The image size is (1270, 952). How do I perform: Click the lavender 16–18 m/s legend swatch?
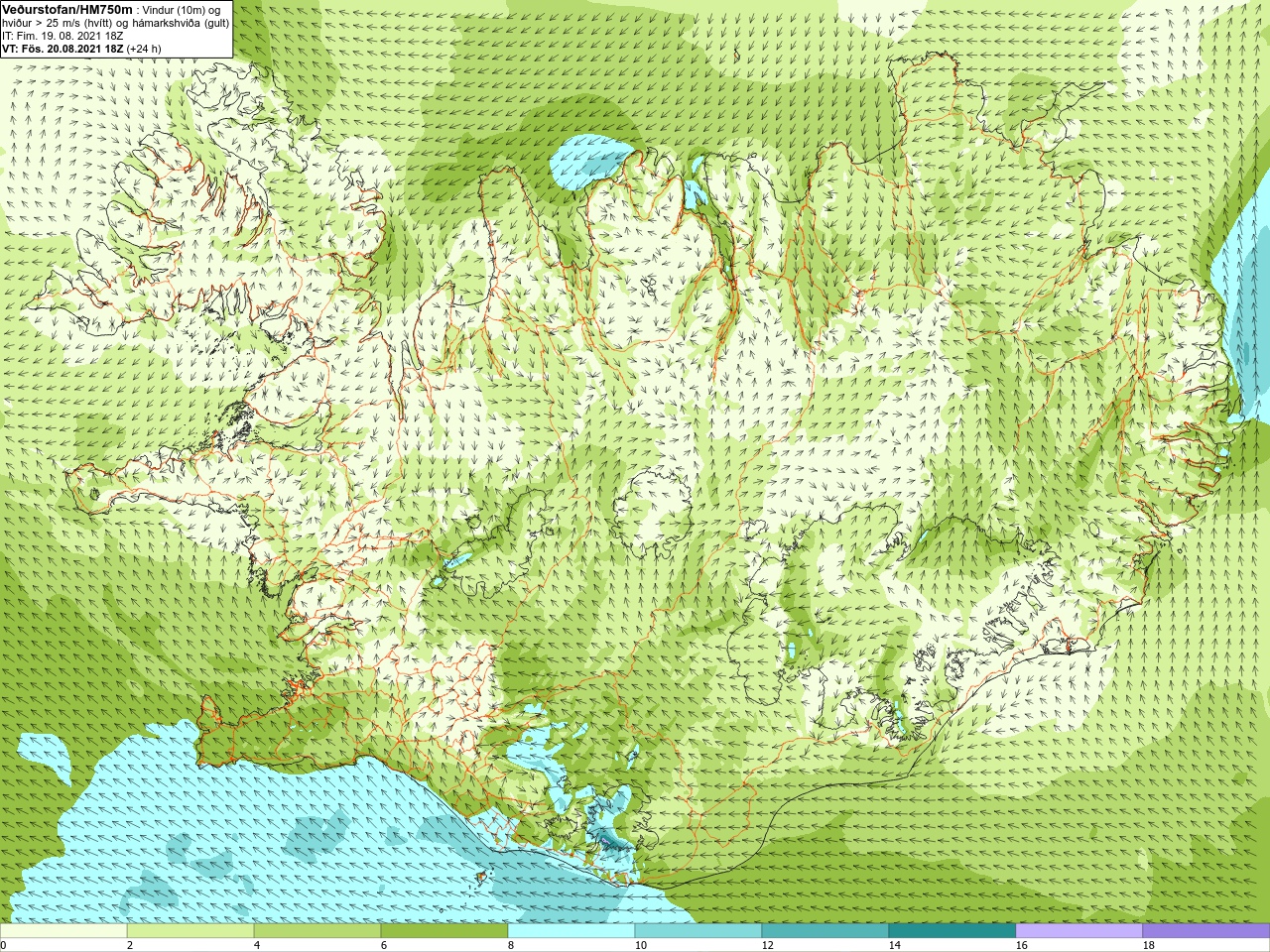(1079, 931)
